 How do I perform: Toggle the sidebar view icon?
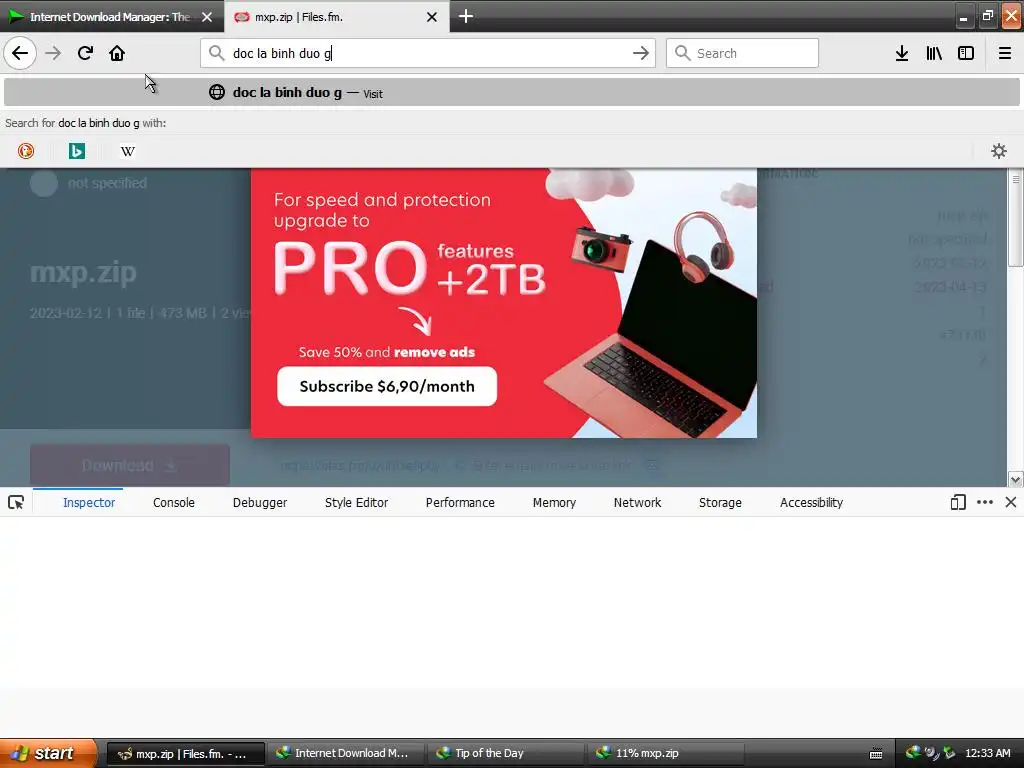[x=966, y=53]
